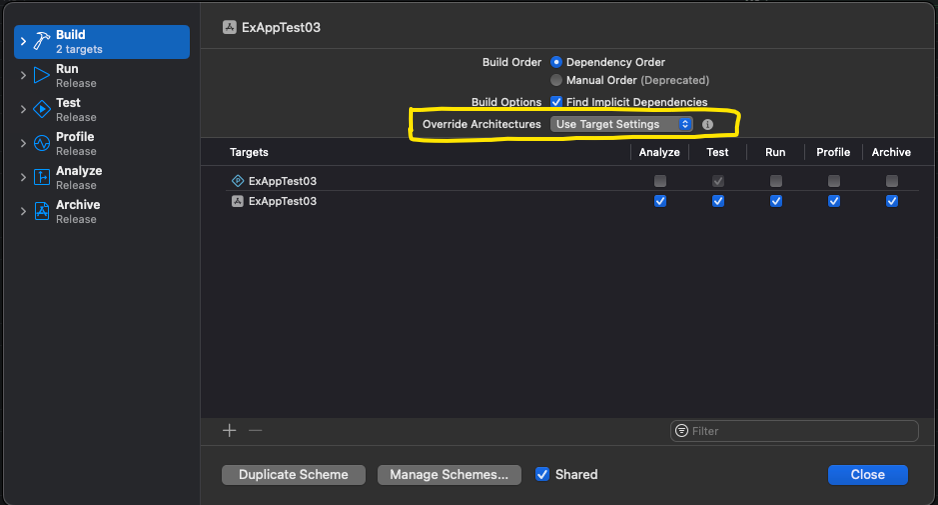The image size is (938, 505).
Task: Click the Profile instrument icon in sidebar
Action: tap(41, 144)
